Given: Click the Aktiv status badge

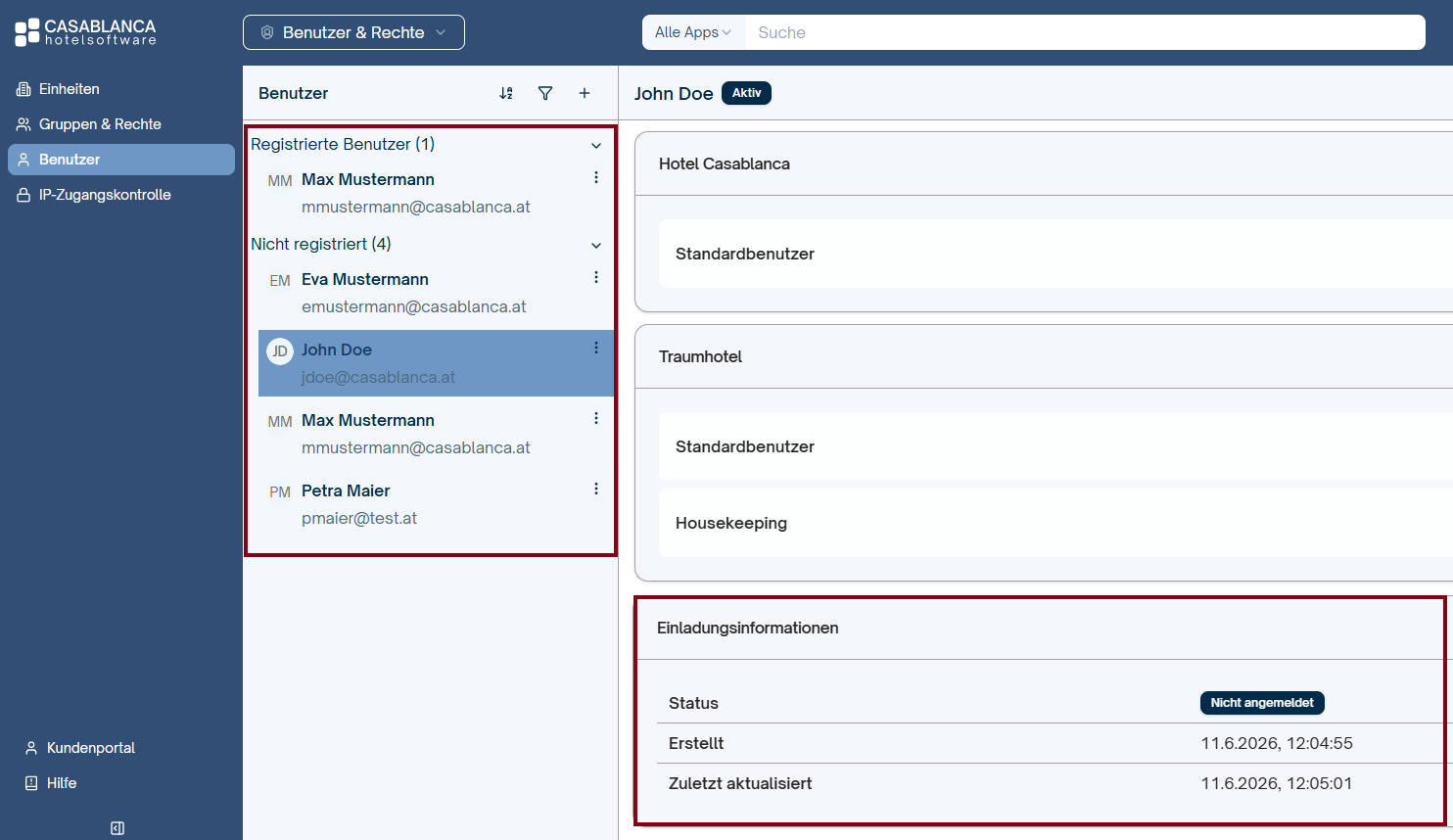Looking at the screenshot, I should tap(746, 93).
